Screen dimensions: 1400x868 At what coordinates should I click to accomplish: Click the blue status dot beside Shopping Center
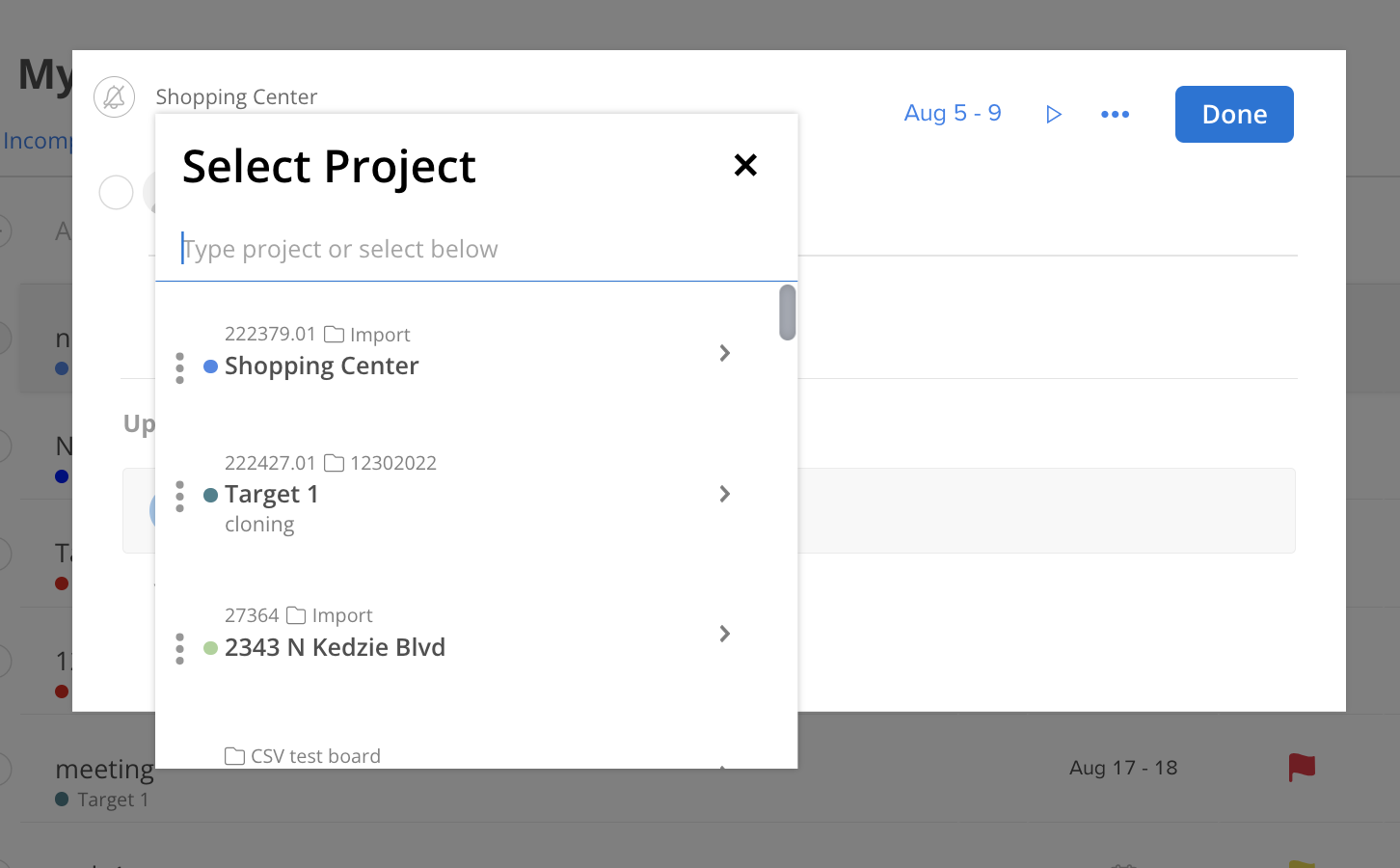tap(210, 366)
